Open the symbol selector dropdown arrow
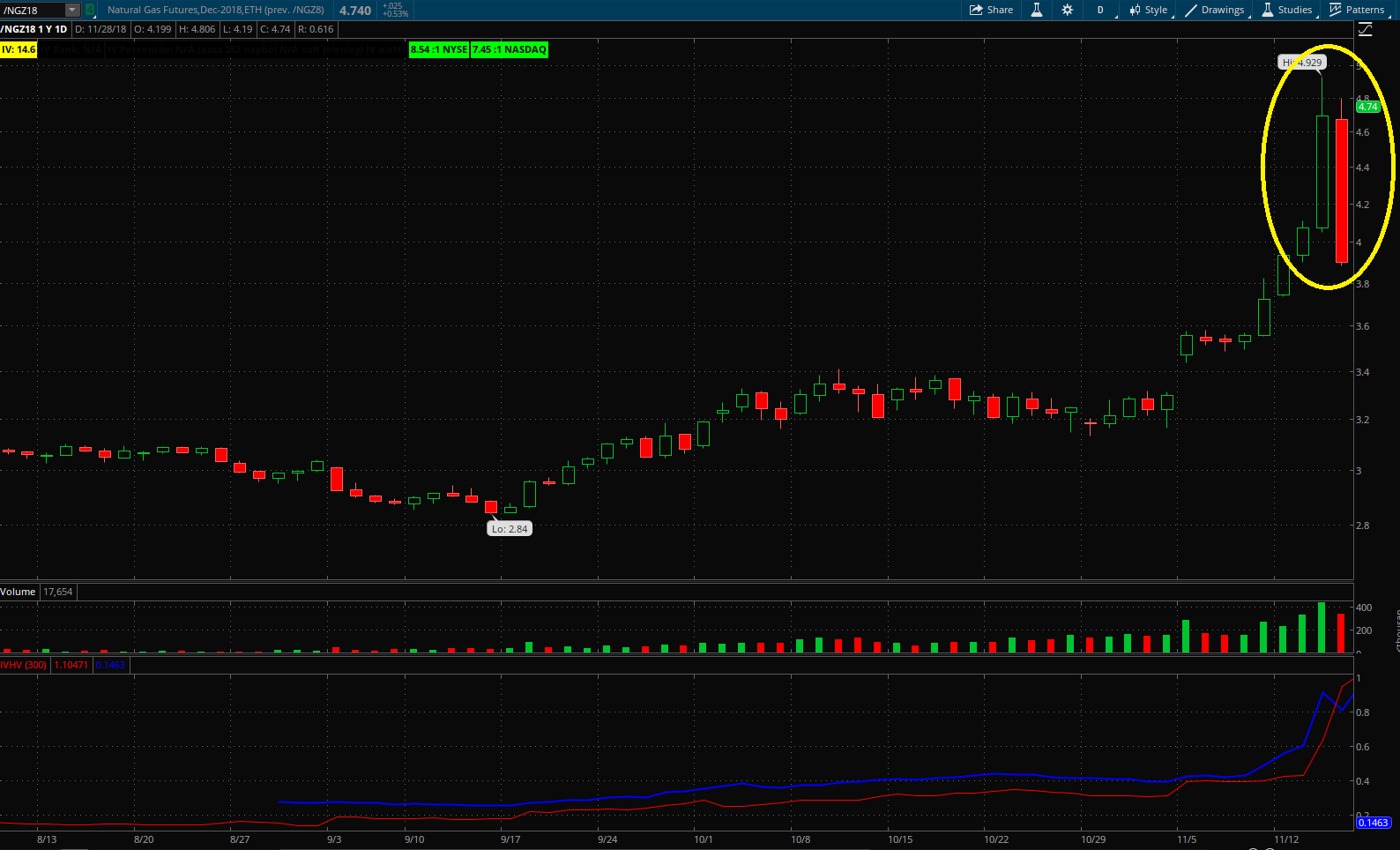This screenshot has width=1400, height=850. coord(72,11)
